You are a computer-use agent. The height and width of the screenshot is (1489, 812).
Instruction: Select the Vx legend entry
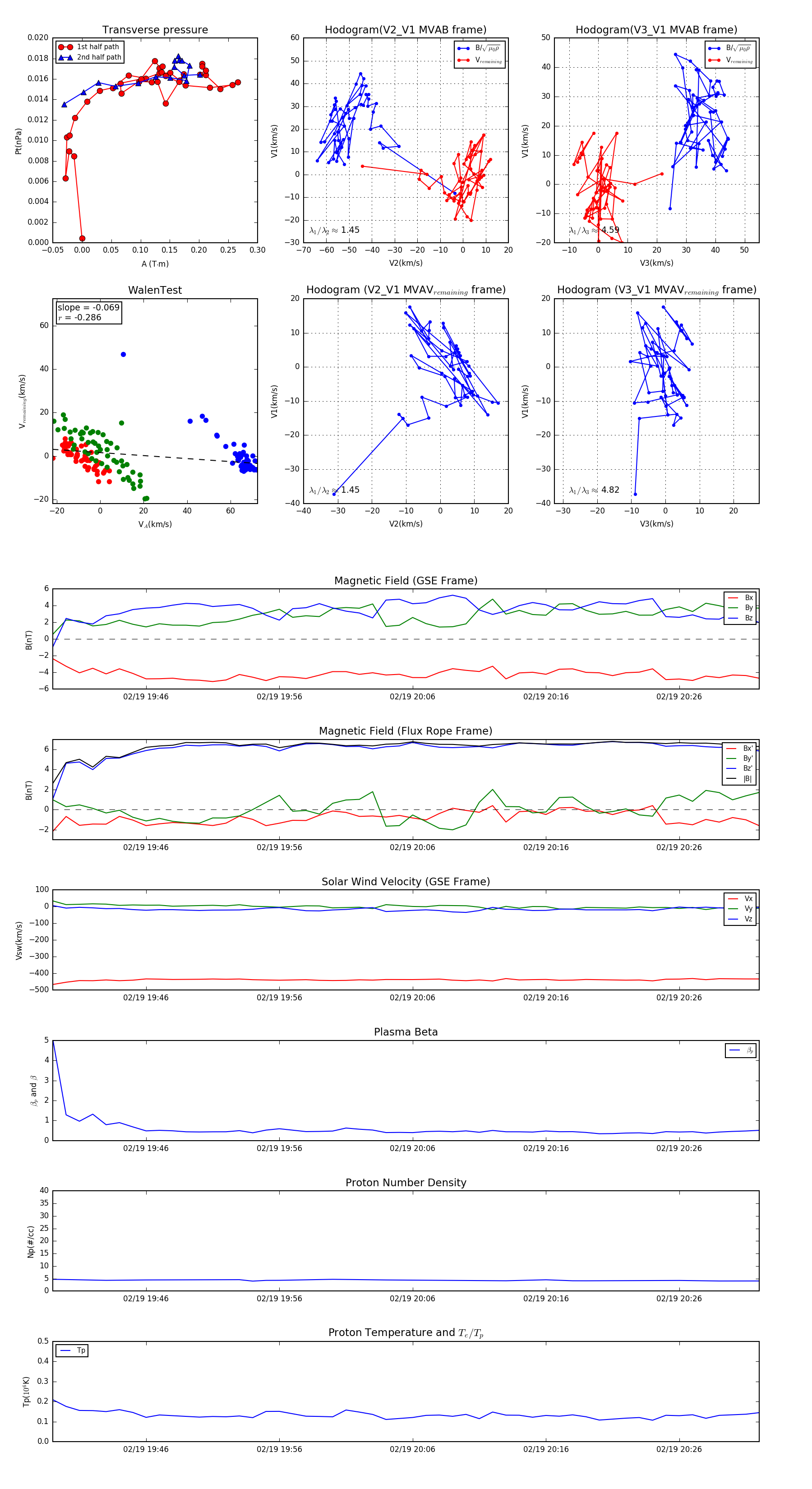point(740,898)
